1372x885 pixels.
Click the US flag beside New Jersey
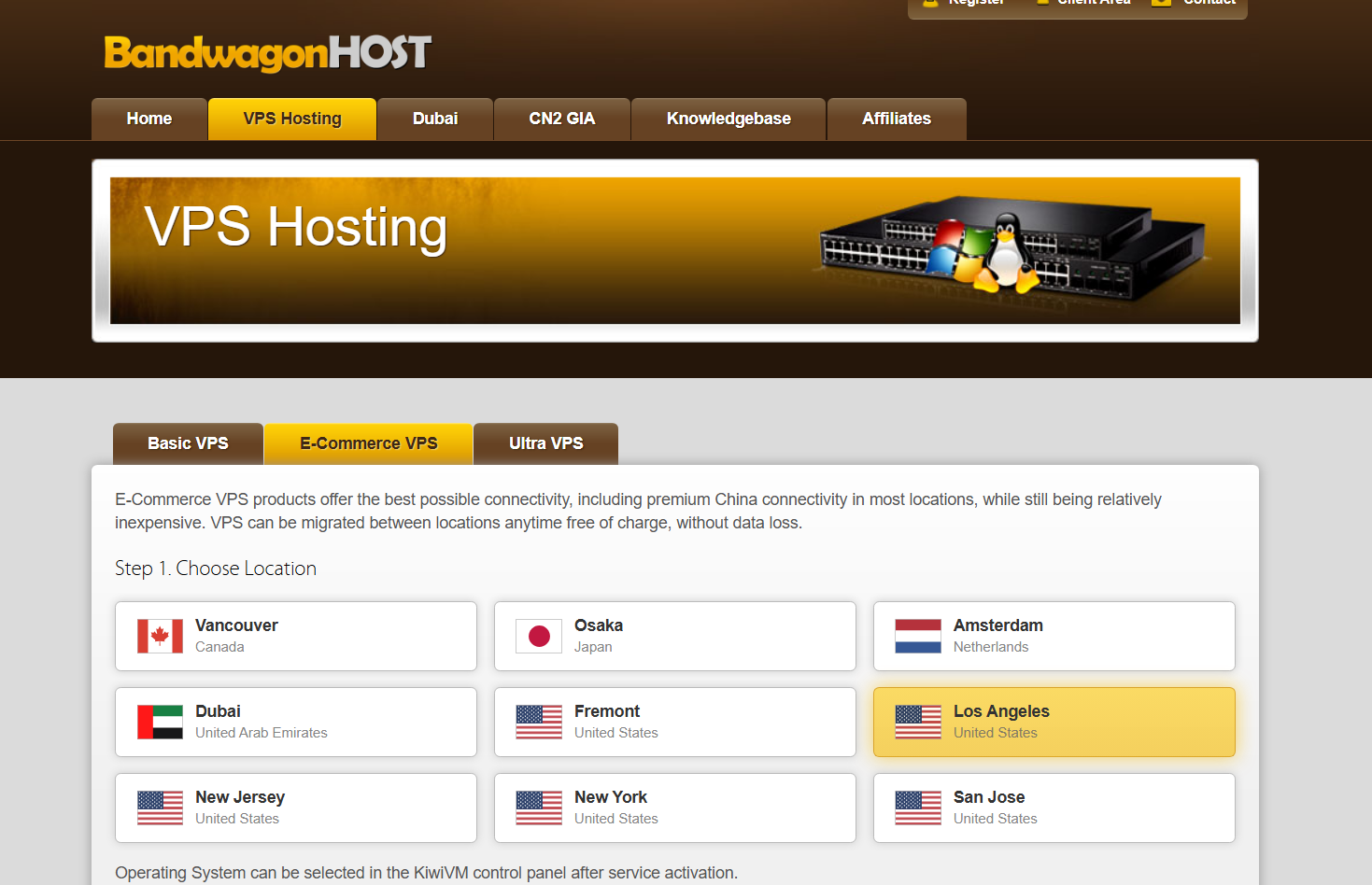pos(160,808)
